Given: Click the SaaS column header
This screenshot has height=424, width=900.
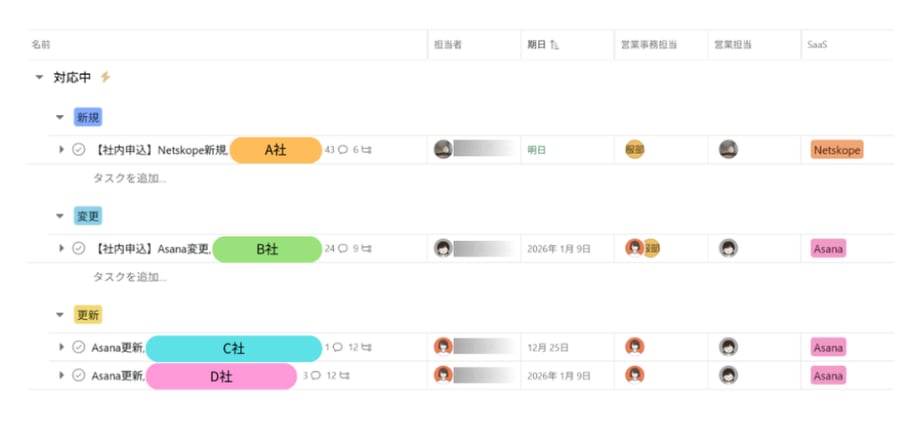Looking at the screenshot, I should click(817, 45).
